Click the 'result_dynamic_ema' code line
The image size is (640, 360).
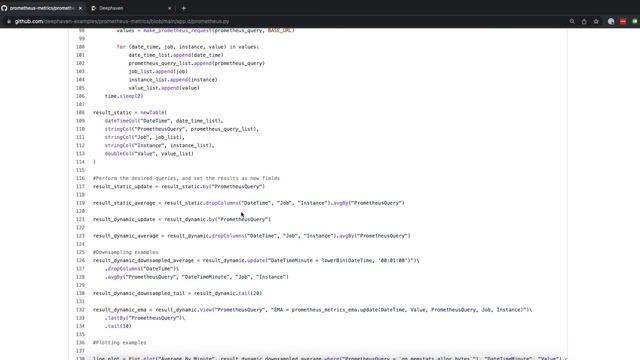[313, 310]
